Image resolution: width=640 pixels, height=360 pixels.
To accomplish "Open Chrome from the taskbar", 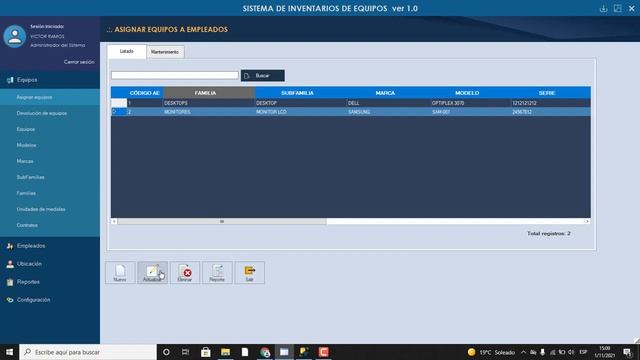I will (265, 352).
